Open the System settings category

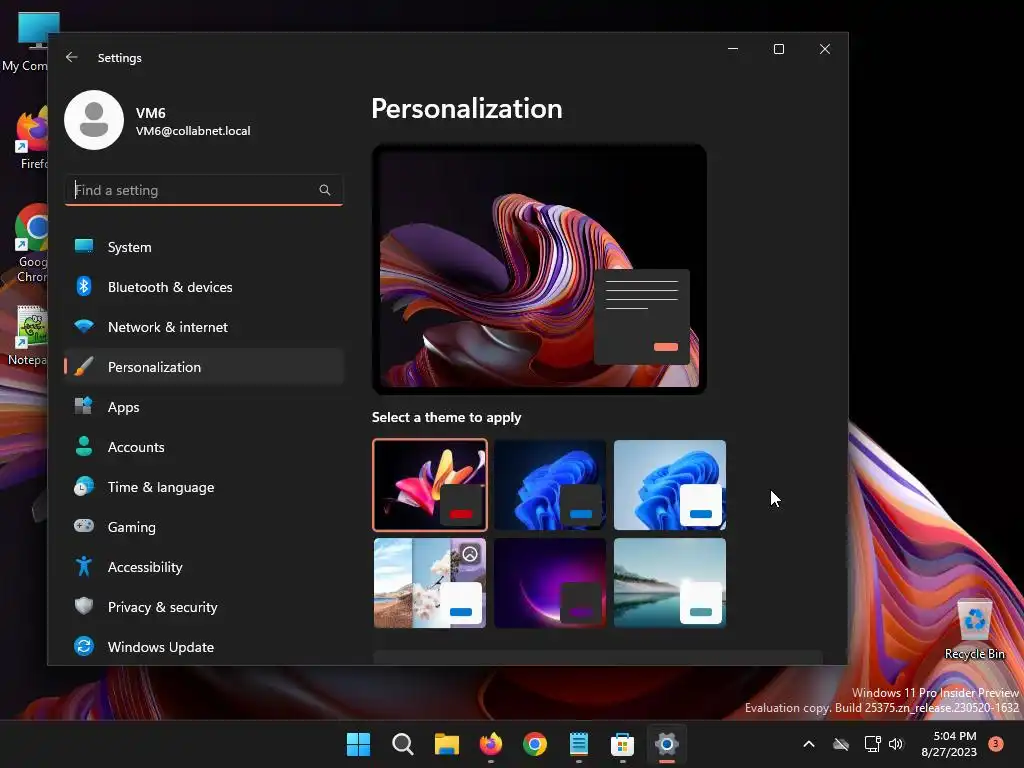(x=204, y=247)
